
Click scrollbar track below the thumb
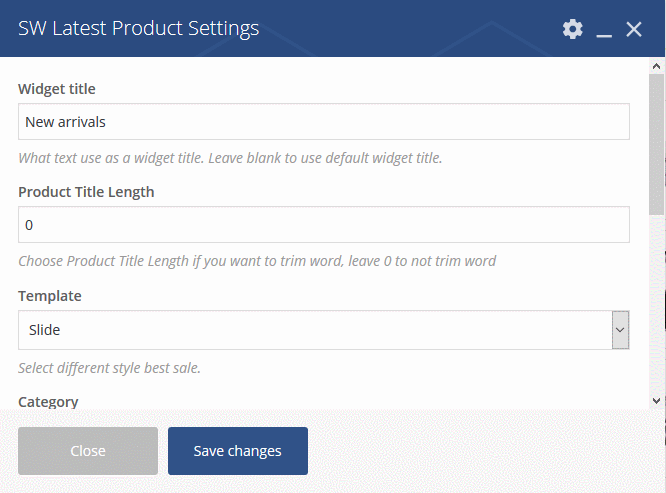pyautogui.click(x=656, y=300)
